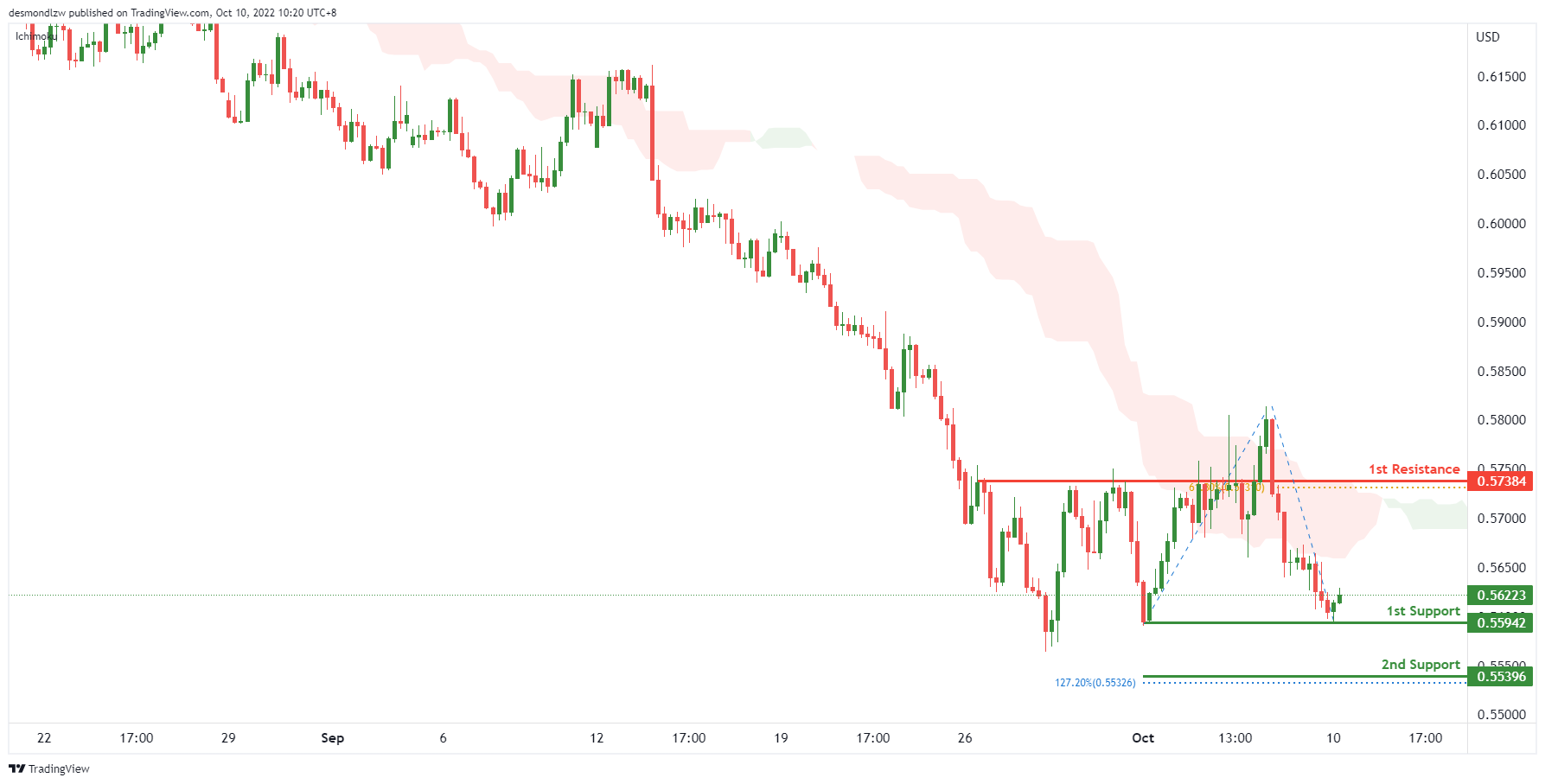The height and width of the screenshot is (784, 1545).
Task: Click the 13:00 time axis label
Action: (x=1235, y=738)
